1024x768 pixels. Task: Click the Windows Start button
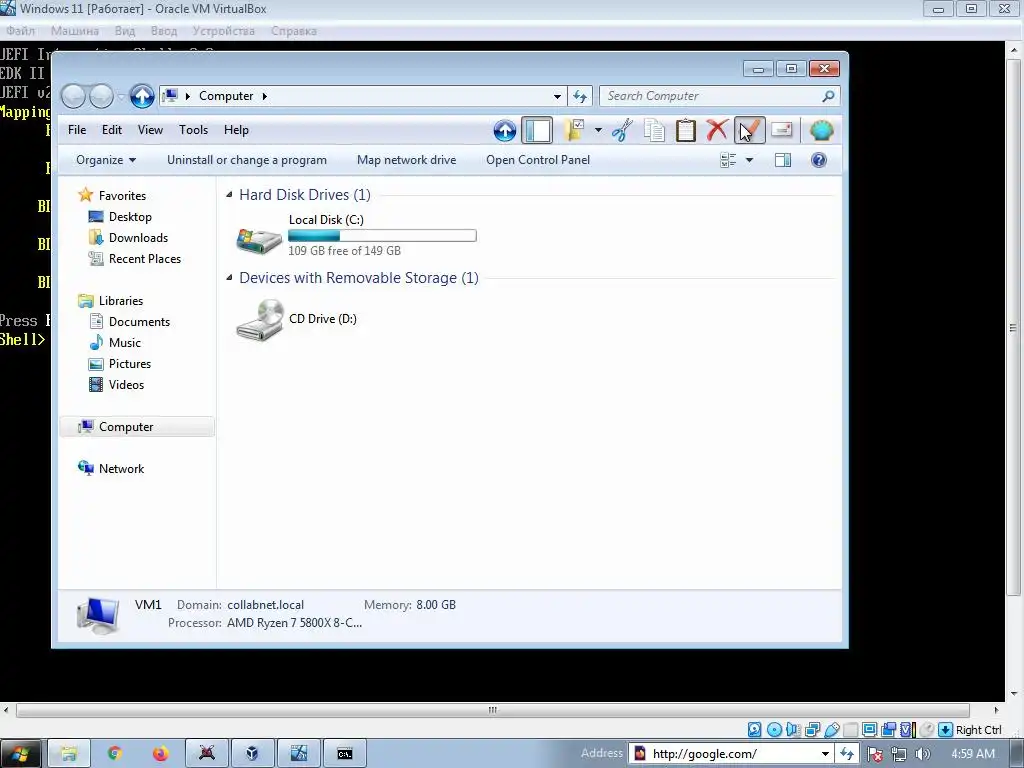click(20, 754)
